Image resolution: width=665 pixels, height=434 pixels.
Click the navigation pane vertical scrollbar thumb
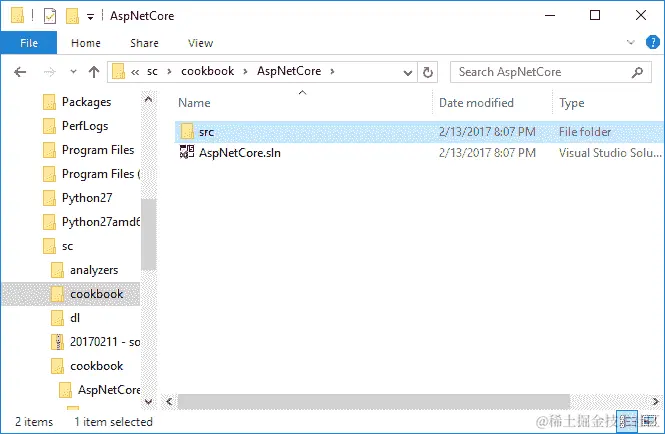click(148, 234)
